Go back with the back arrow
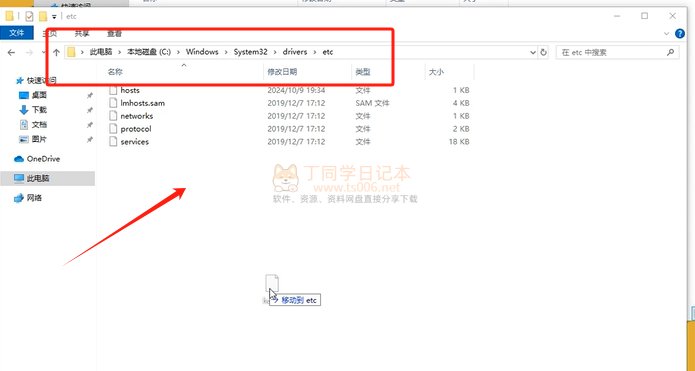The width and height of the screenshot is (695, 371). [x=11, y=52]
